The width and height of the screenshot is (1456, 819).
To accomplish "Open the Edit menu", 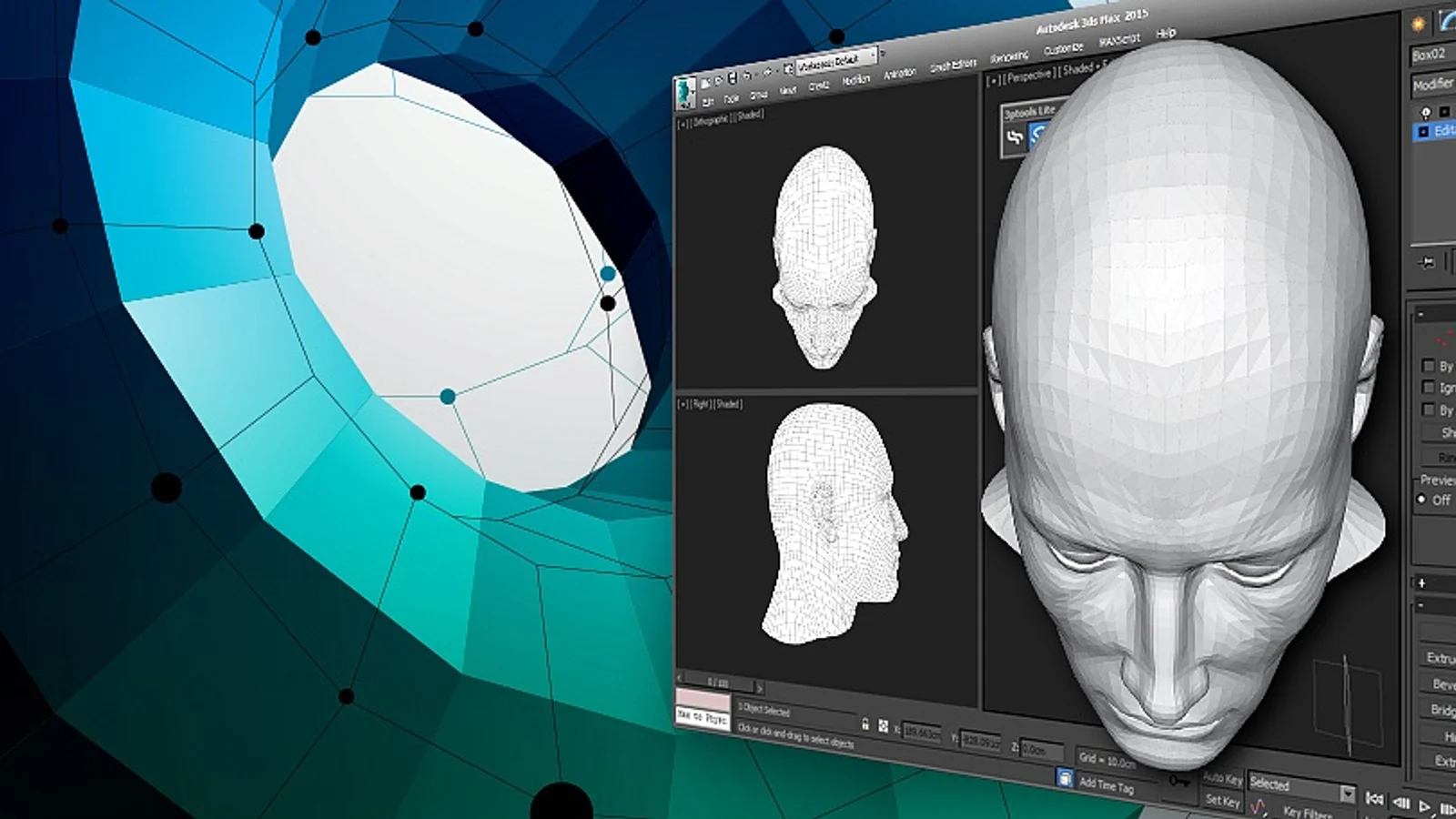I will (708, 102).
